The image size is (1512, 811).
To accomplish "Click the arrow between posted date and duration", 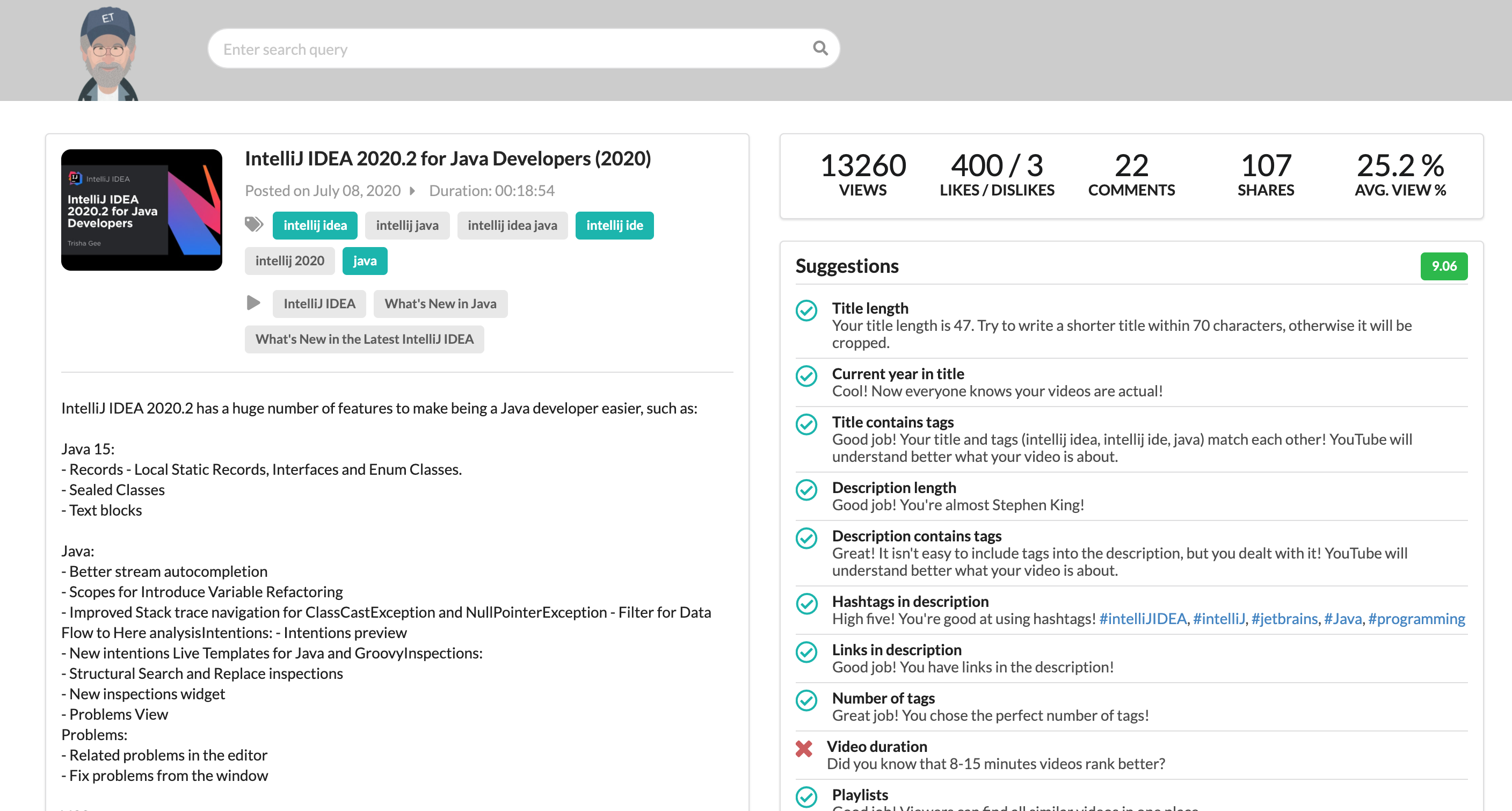I will tap(412, 191).
